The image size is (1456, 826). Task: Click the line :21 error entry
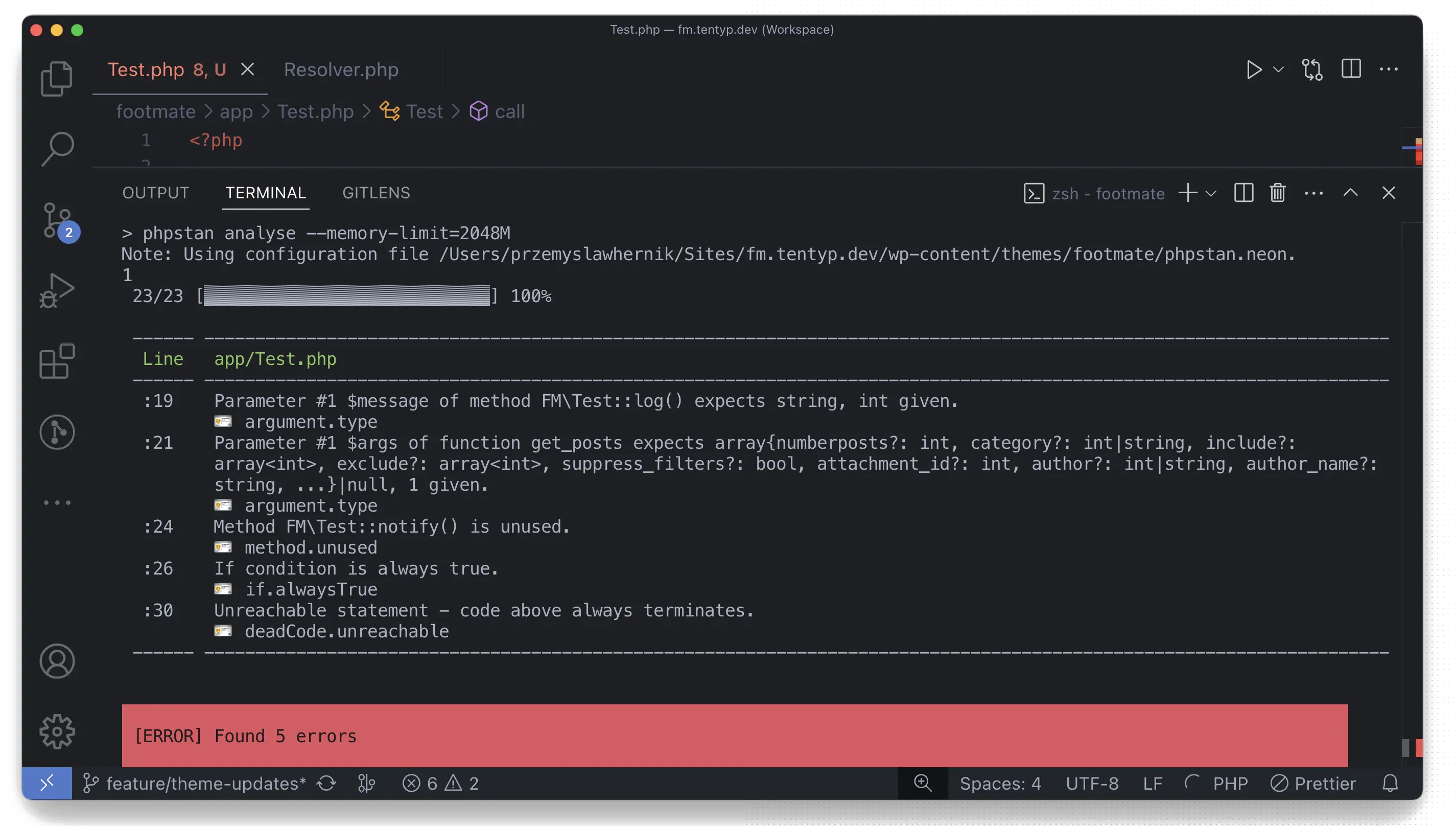click(x=795, y=464)
